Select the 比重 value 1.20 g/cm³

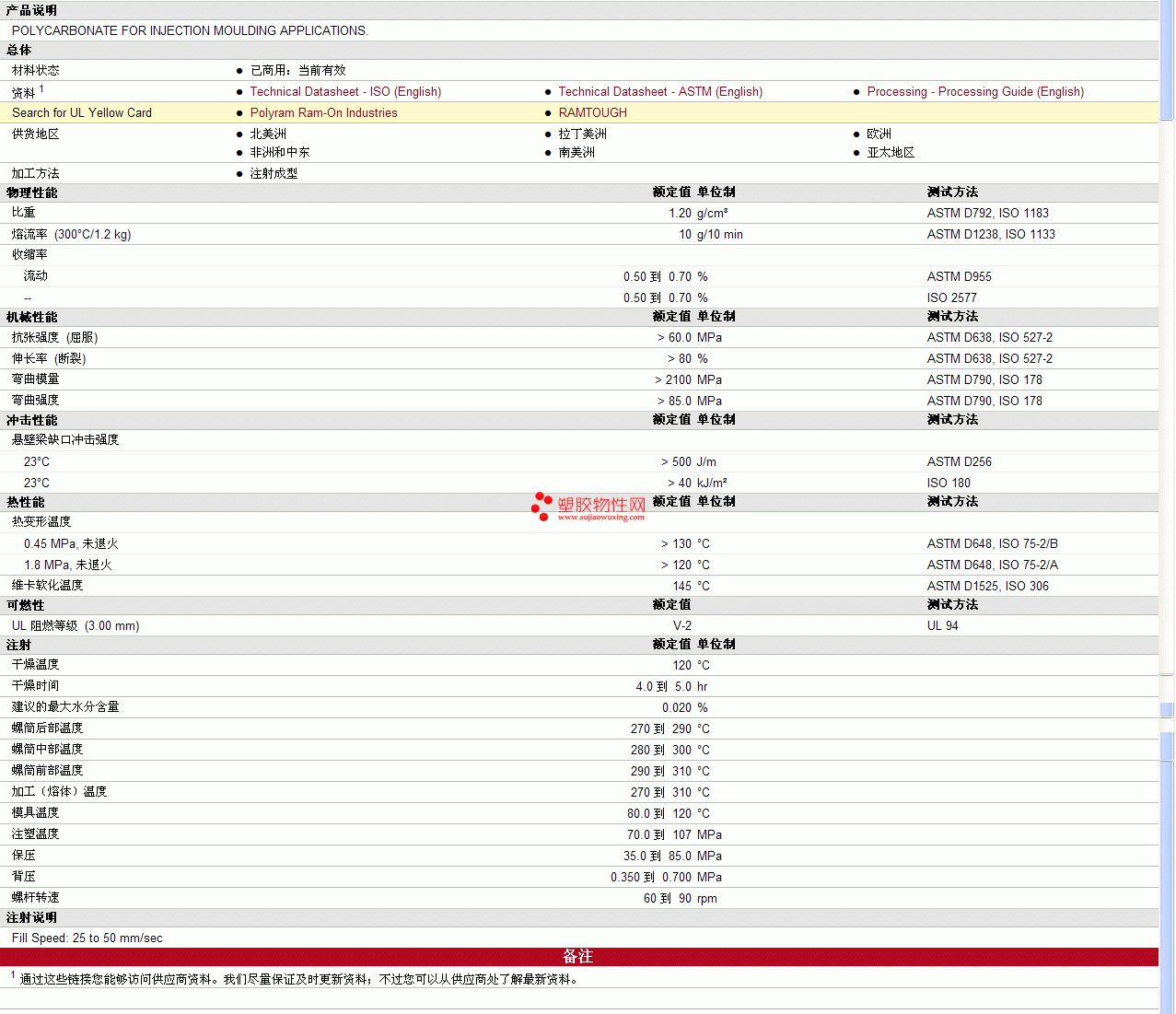coord(698,214)
